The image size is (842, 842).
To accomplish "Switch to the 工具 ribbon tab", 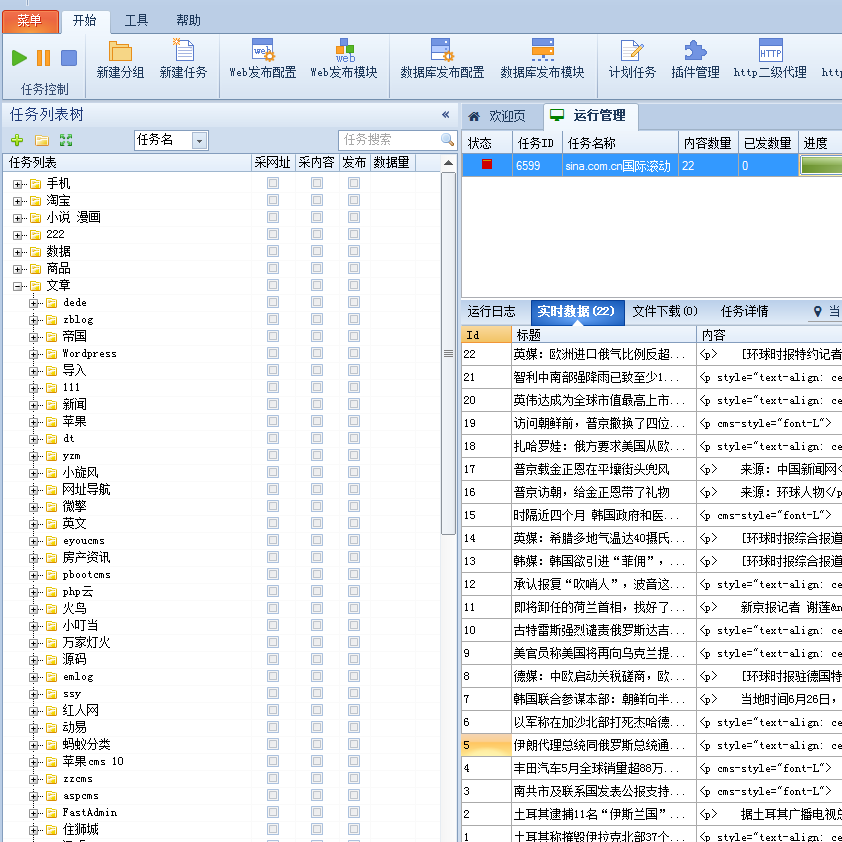I will (137, 20).
